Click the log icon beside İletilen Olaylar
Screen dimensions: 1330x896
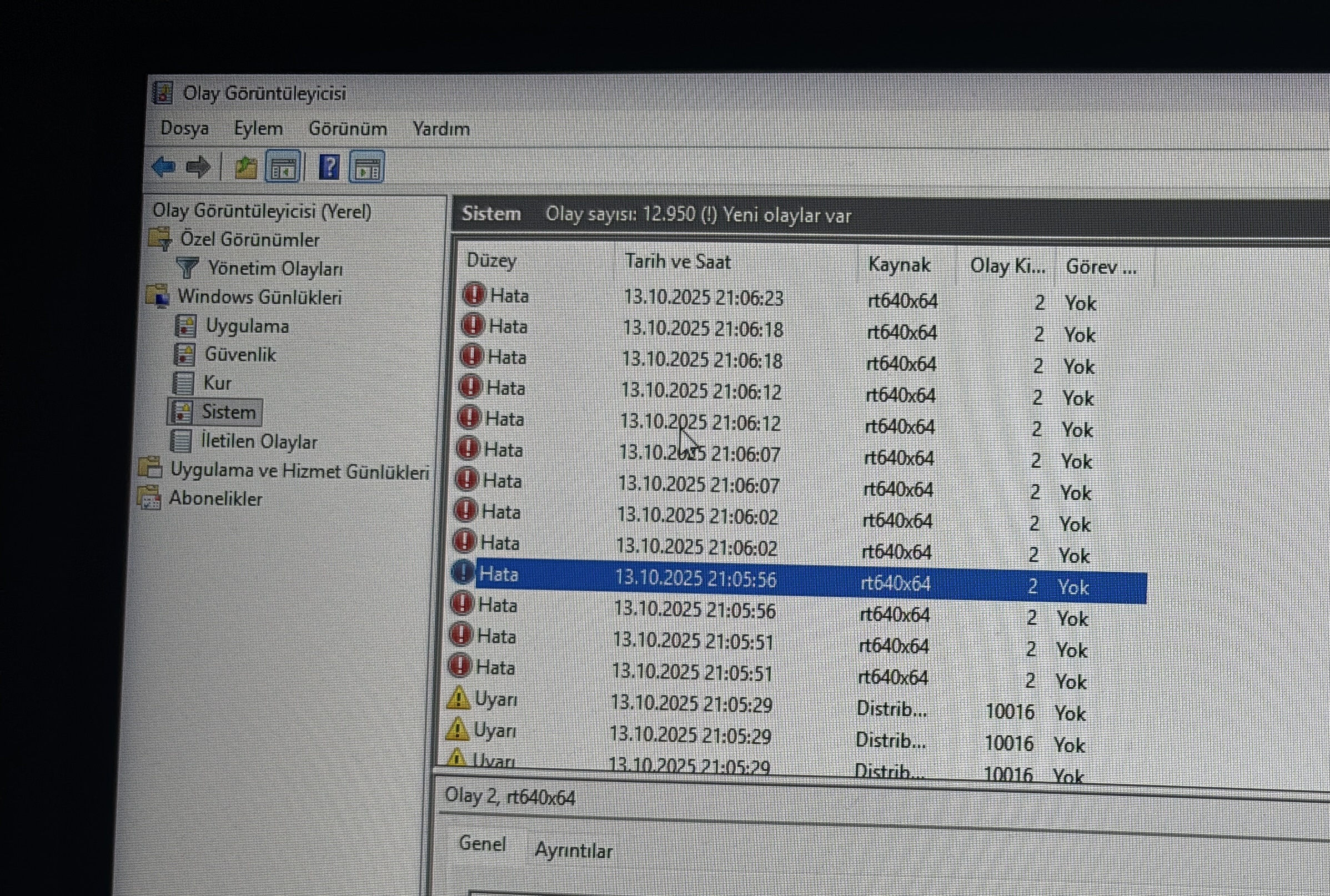click(x=180, y=441)
